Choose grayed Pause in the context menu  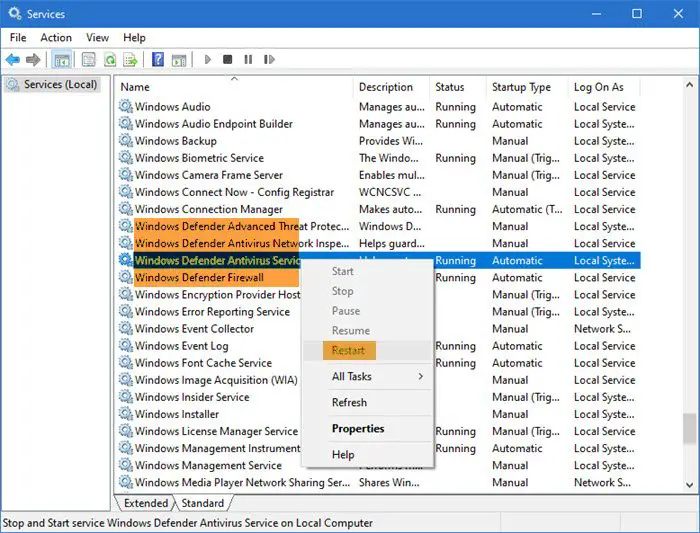(368, 311)
